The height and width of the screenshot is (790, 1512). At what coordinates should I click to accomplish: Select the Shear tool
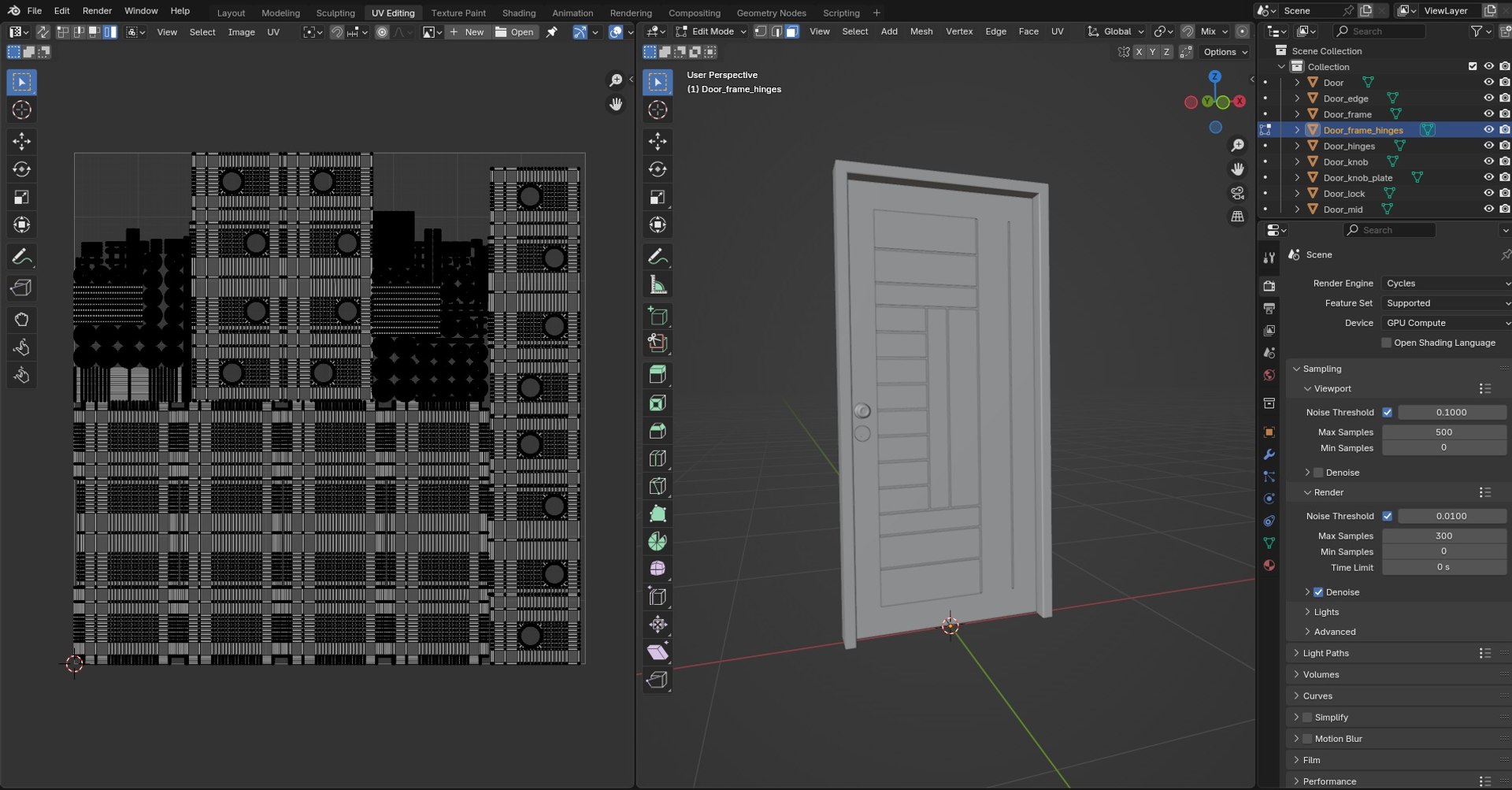point(658,652)
